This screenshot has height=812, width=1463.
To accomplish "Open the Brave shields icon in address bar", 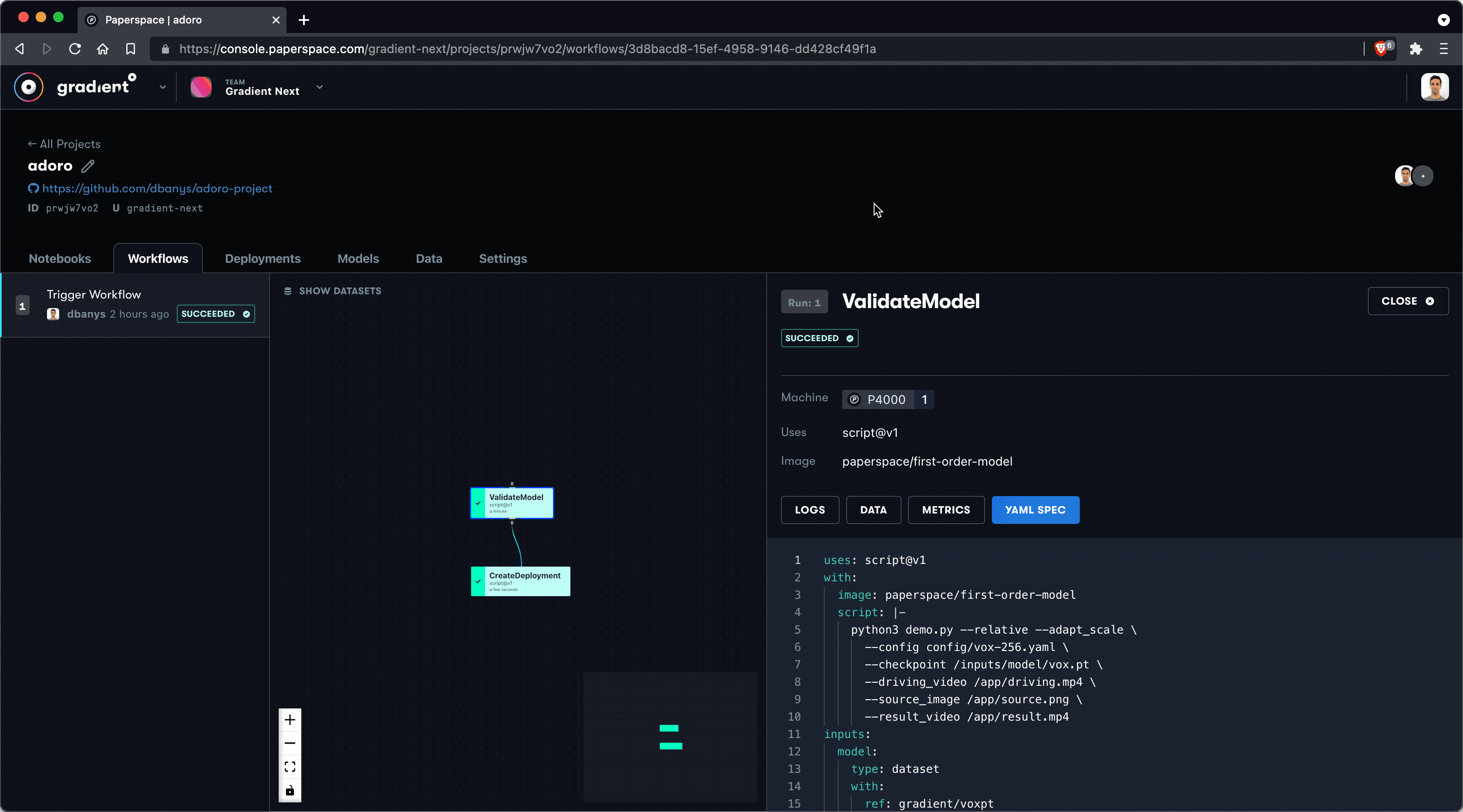I will (1381, 49).
